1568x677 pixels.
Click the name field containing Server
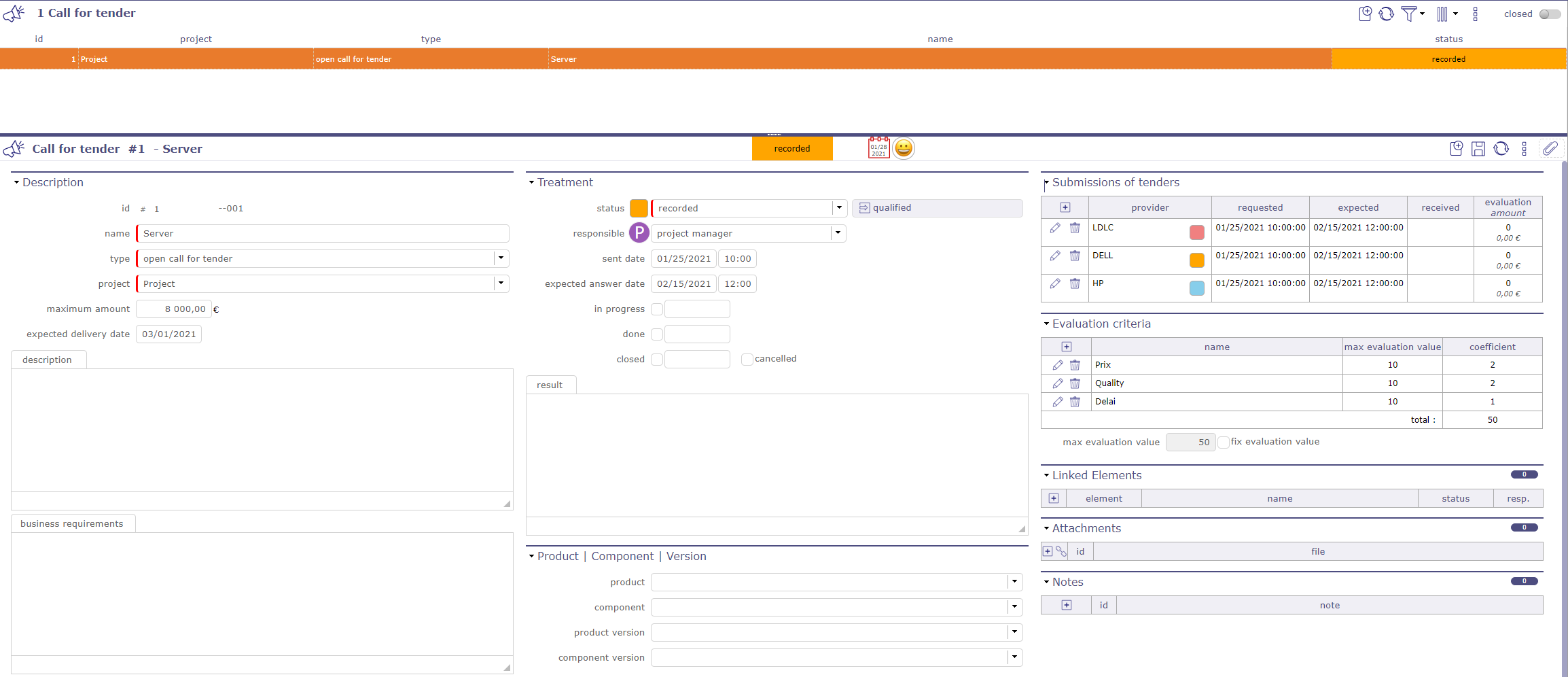(x=323, y=233)
